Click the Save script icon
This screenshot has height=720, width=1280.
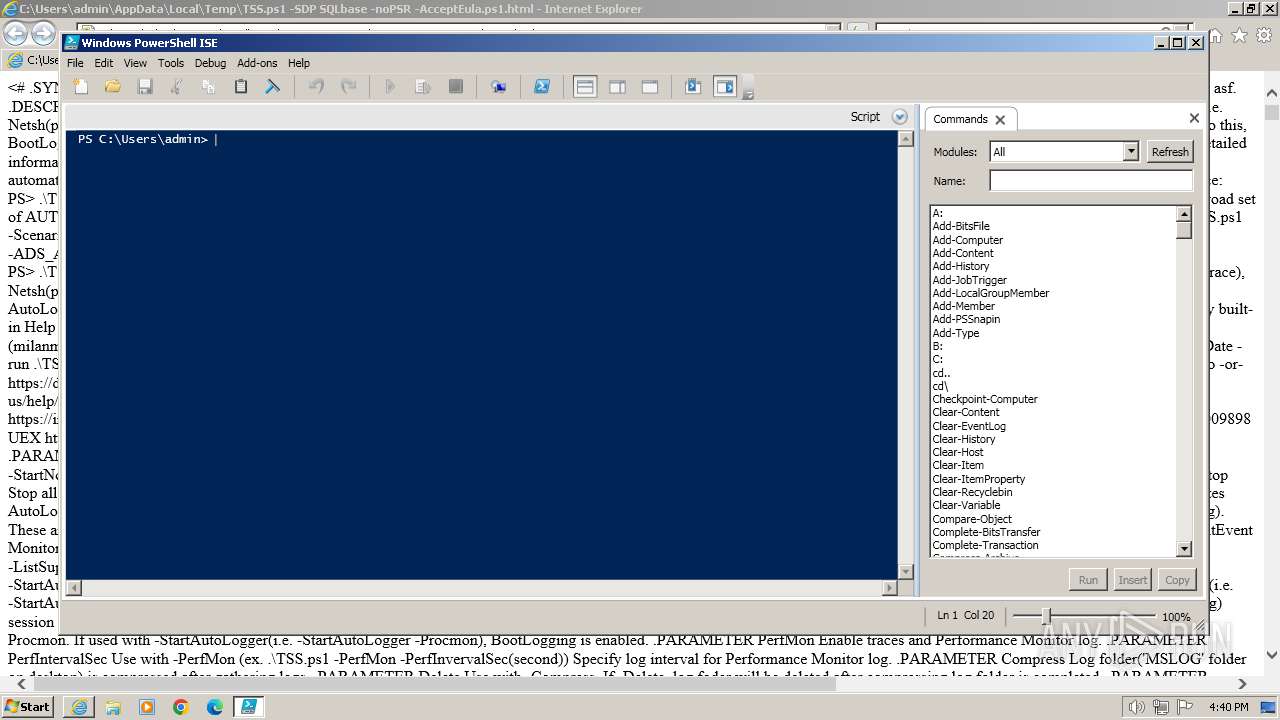point(145,87)
